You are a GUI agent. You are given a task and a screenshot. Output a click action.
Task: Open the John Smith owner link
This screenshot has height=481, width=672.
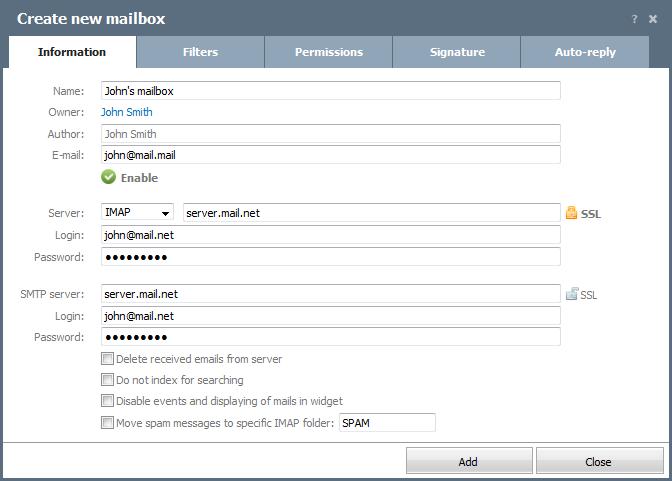pyautogui.click(x=127, y=112)
